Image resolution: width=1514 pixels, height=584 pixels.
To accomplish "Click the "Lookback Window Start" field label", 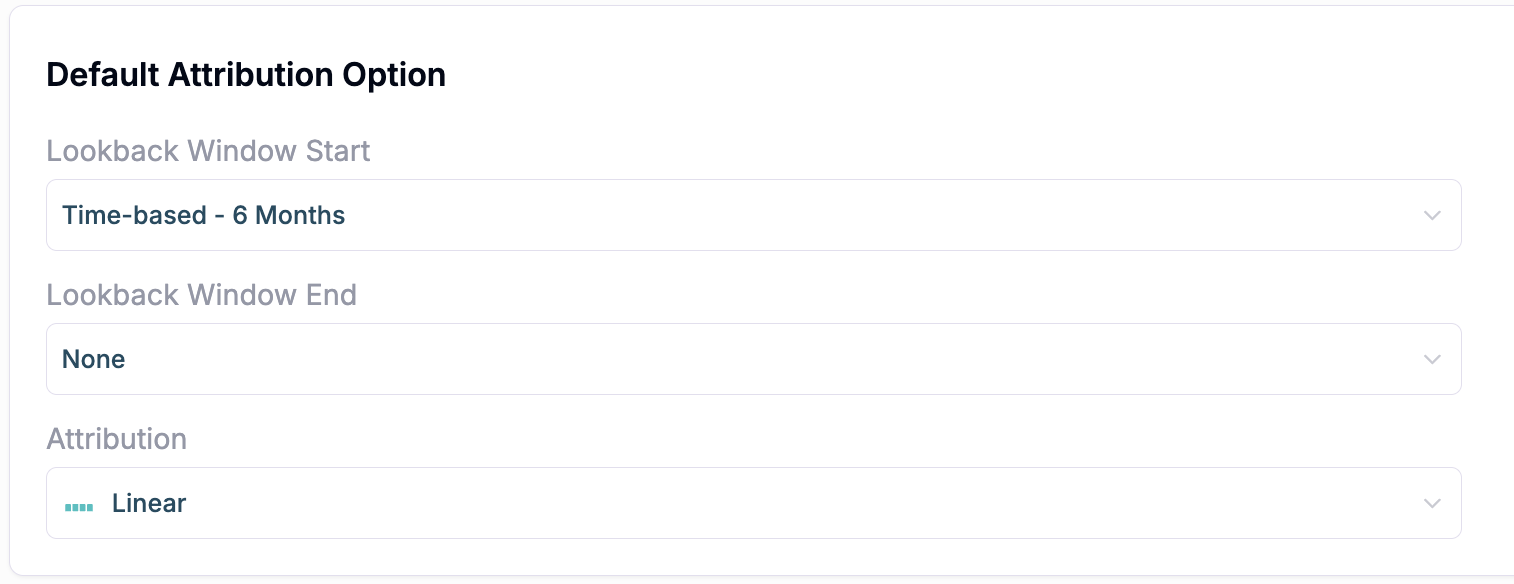I will pos(208,151).
